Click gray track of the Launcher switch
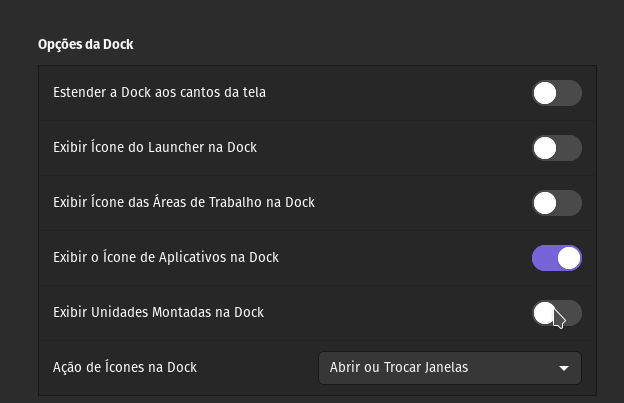The width and height of the screenshot is (624, 403). [569, 148]
